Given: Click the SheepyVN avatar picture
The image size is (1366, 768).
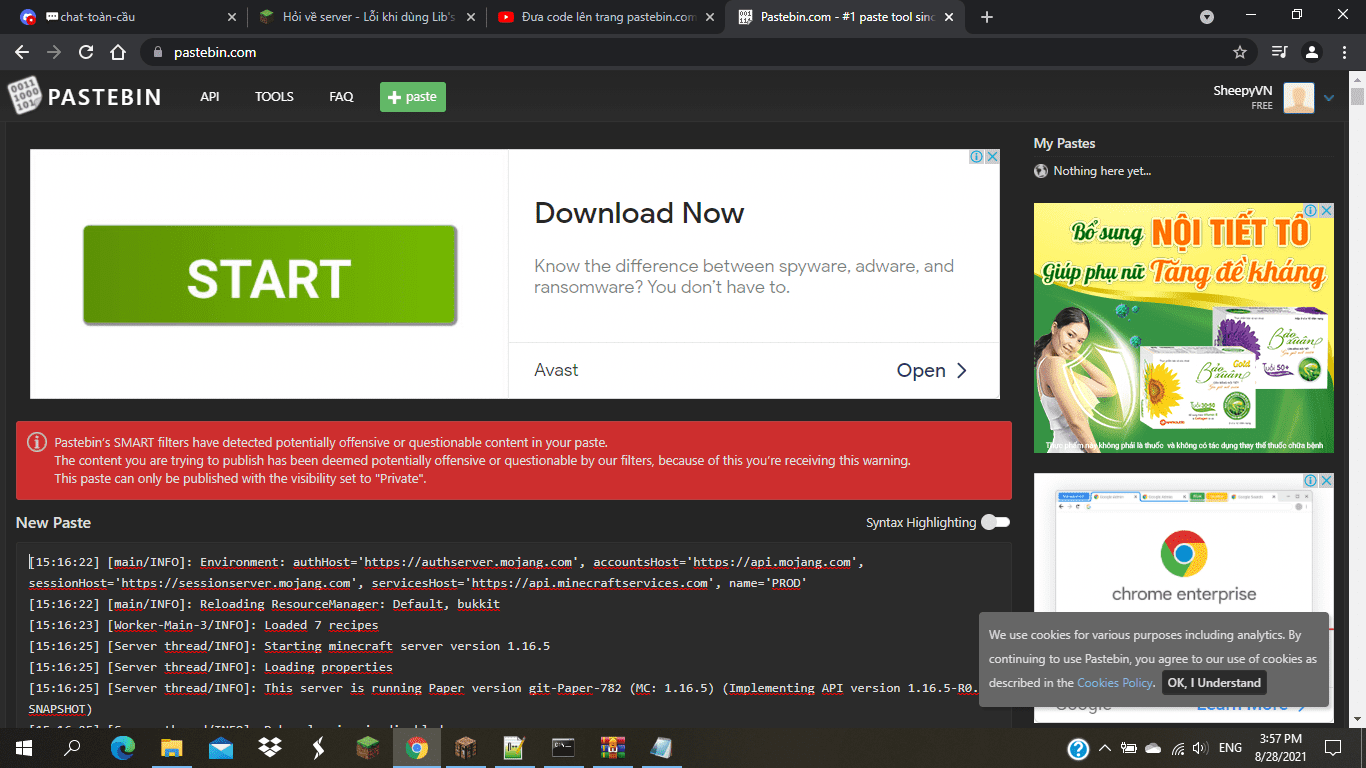Looking at the screenshot, I should (x=1299, y=97).
